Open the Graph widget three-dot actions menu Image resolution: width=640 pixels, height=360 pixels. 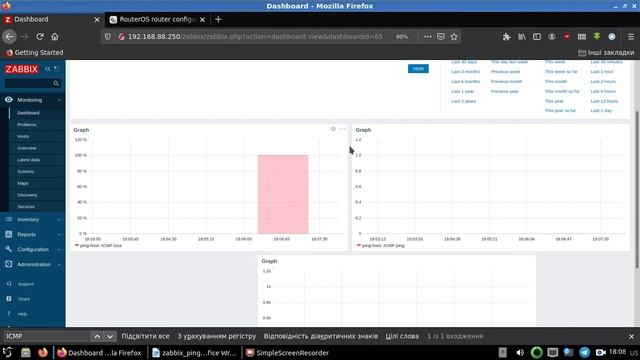(x=342, y=129)
